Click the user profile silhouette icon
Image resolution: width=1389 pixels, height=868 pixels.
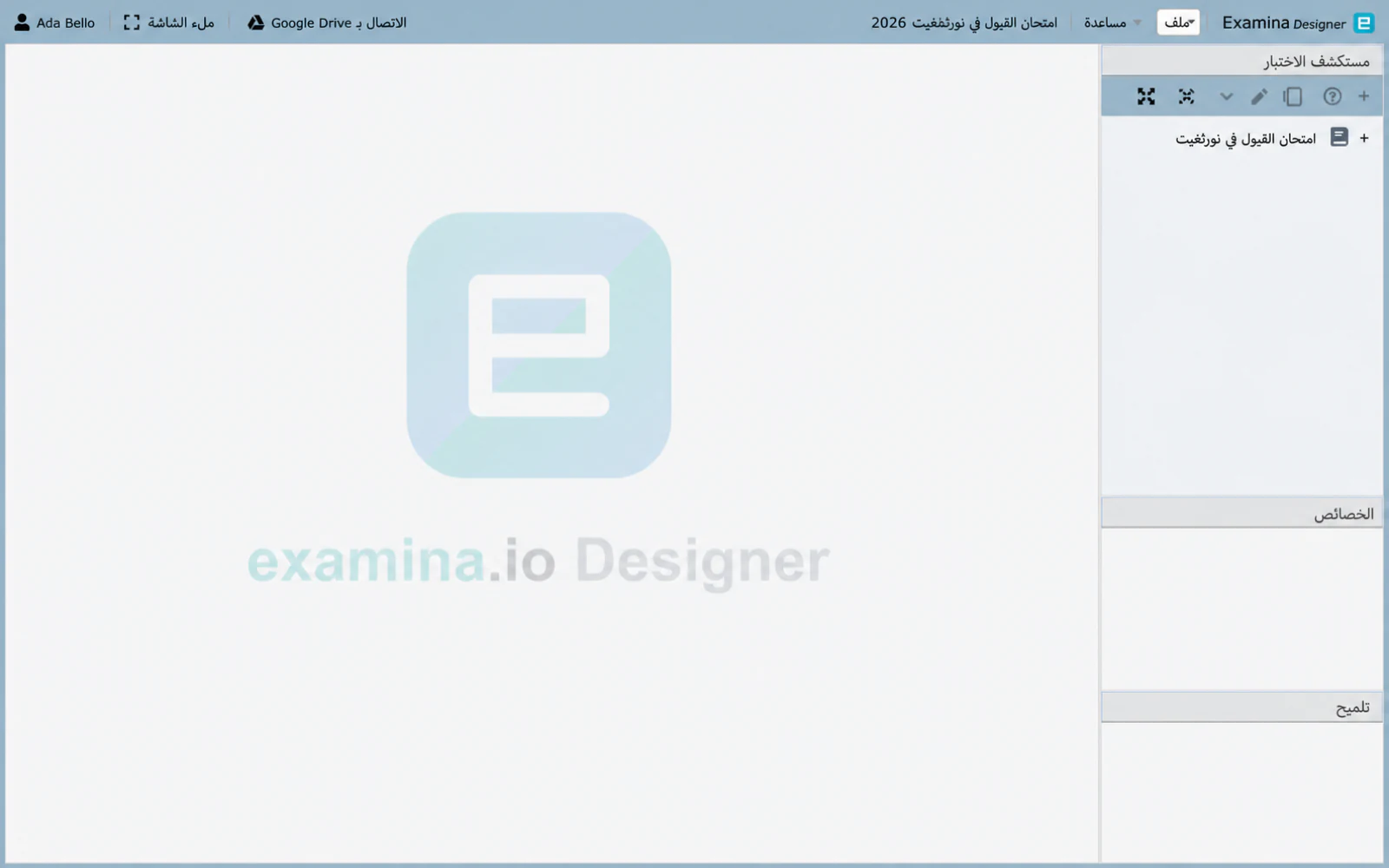pos(22,23)
